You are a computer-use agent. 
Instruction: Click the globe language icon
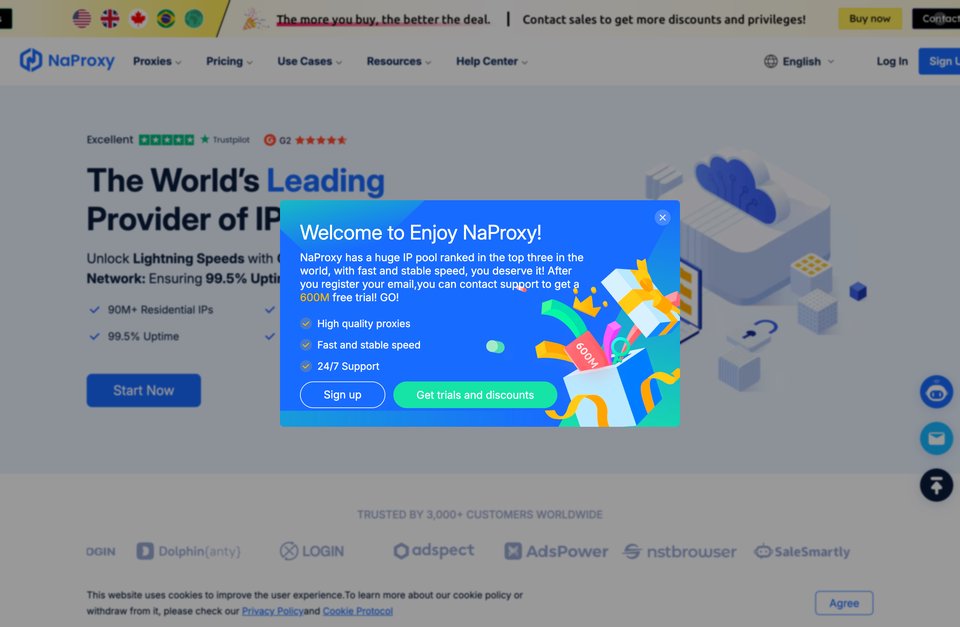tap(771, 61)
